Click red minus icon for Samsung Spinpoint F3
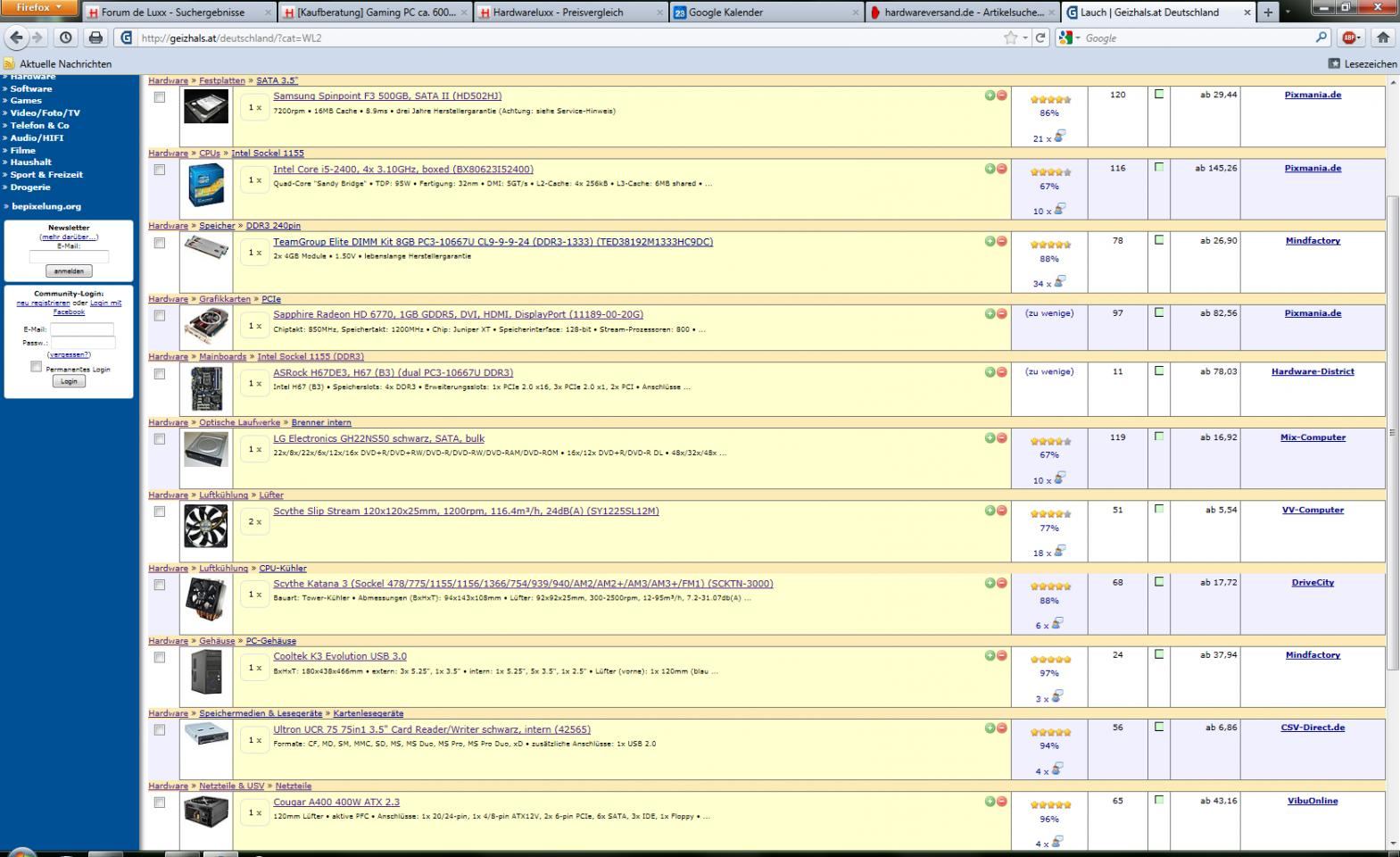 [x=1001, y=96]
